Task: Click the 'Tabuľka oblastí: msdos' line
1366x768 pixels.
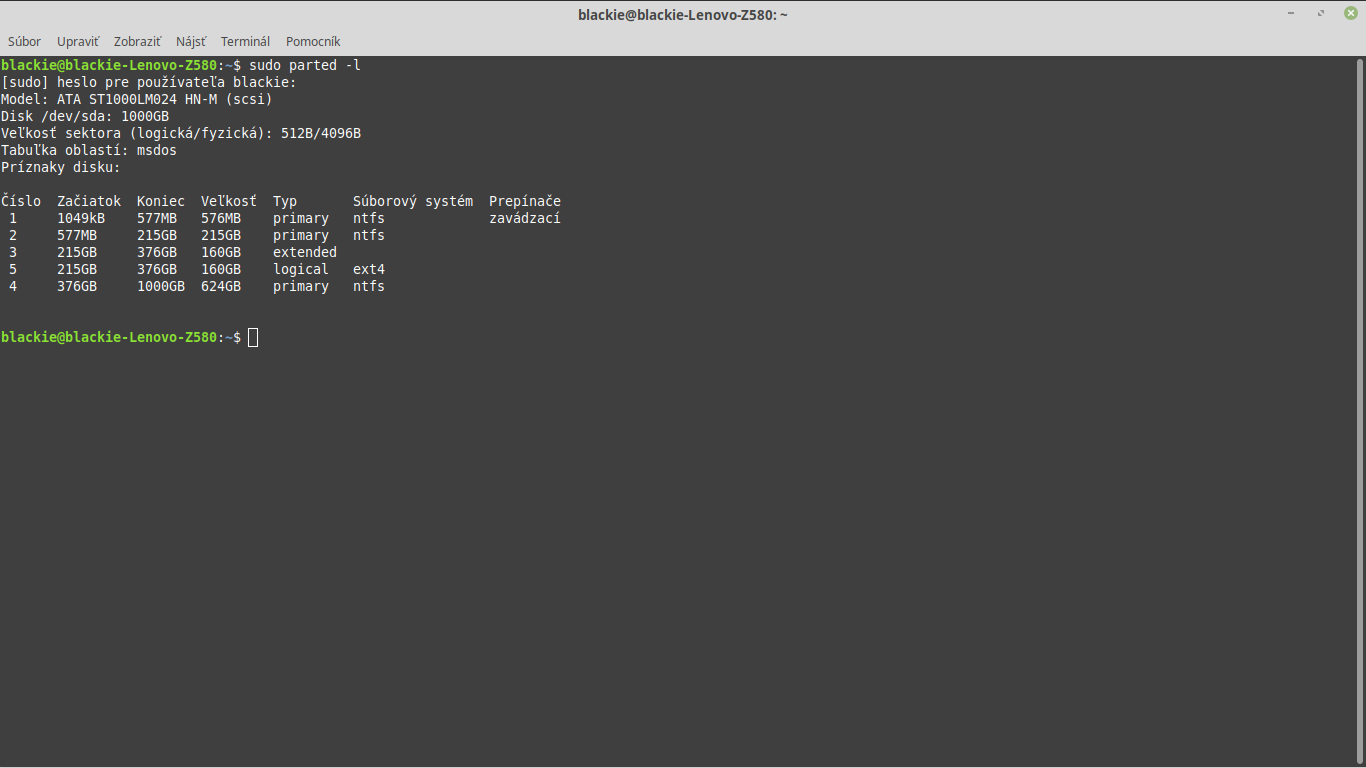Action: 88,150
